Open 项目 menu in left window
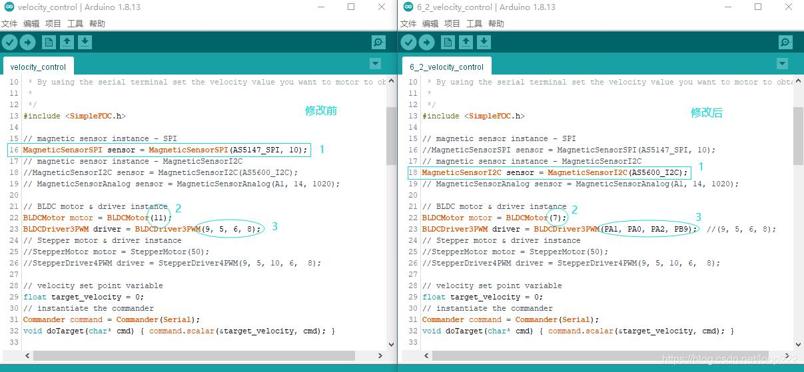 53,24
